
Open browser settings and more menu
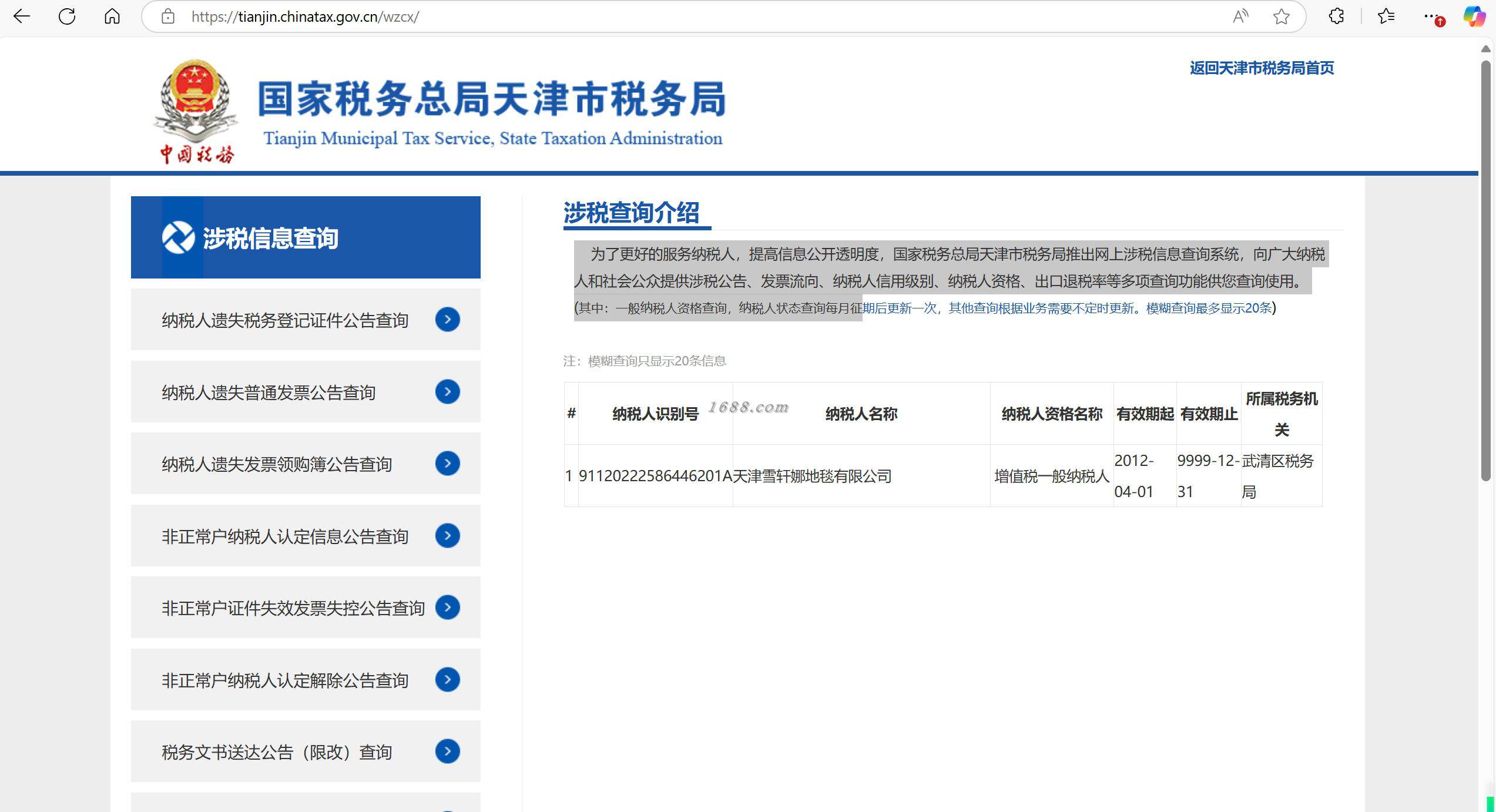[1432, 16]
